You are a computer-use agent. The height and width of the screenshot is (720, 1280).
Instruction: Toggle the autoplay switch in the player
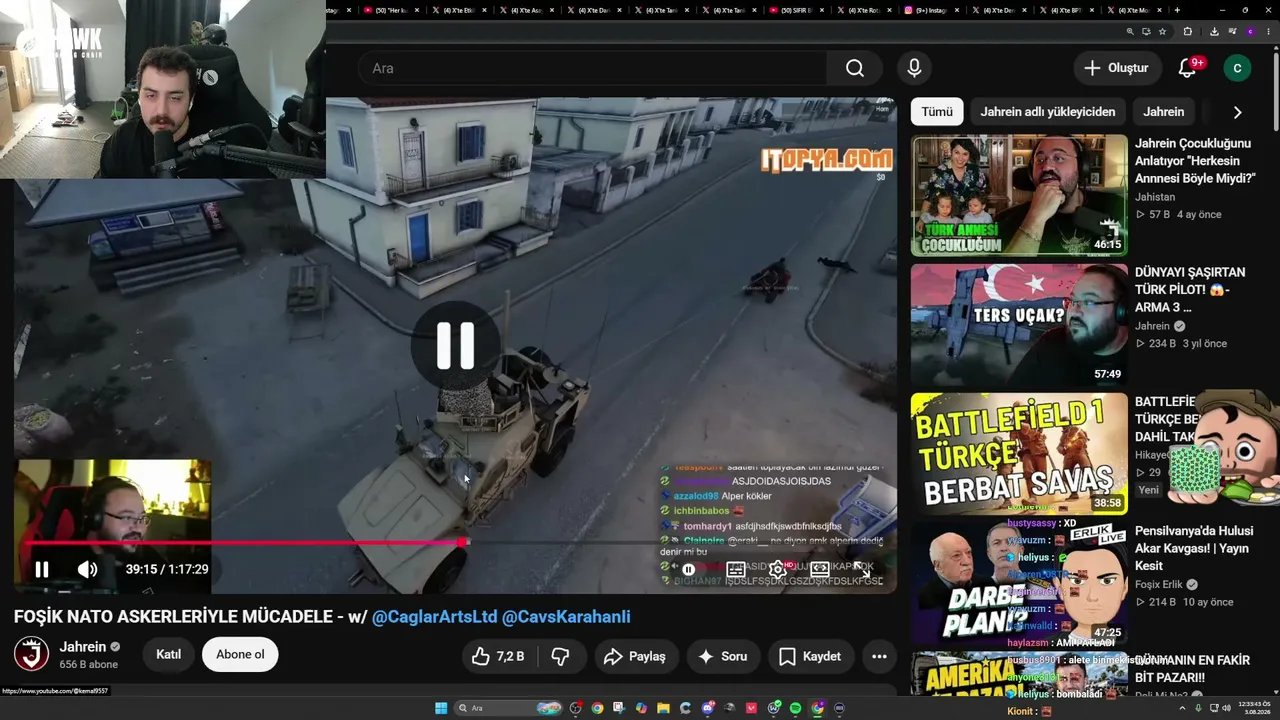pos(688,569)
